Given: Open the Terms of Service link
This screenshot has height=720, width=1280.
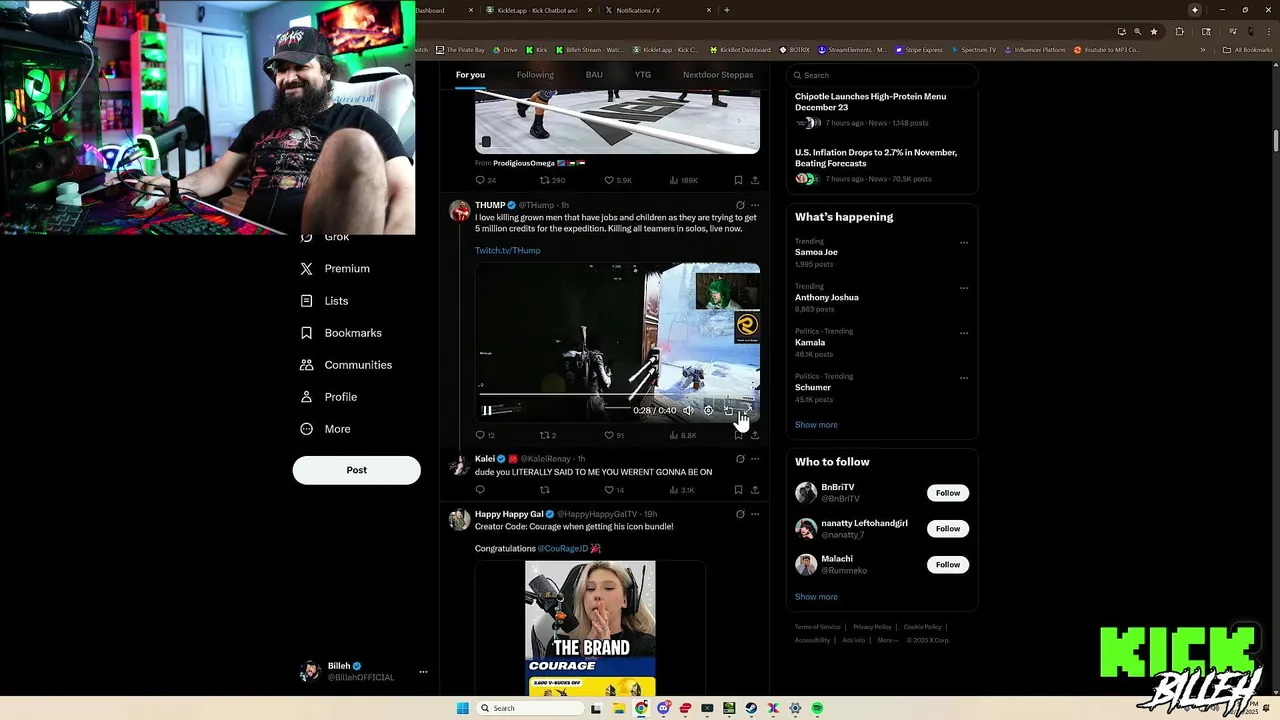Looking at the screenshot, I should (x=818, y=627).
